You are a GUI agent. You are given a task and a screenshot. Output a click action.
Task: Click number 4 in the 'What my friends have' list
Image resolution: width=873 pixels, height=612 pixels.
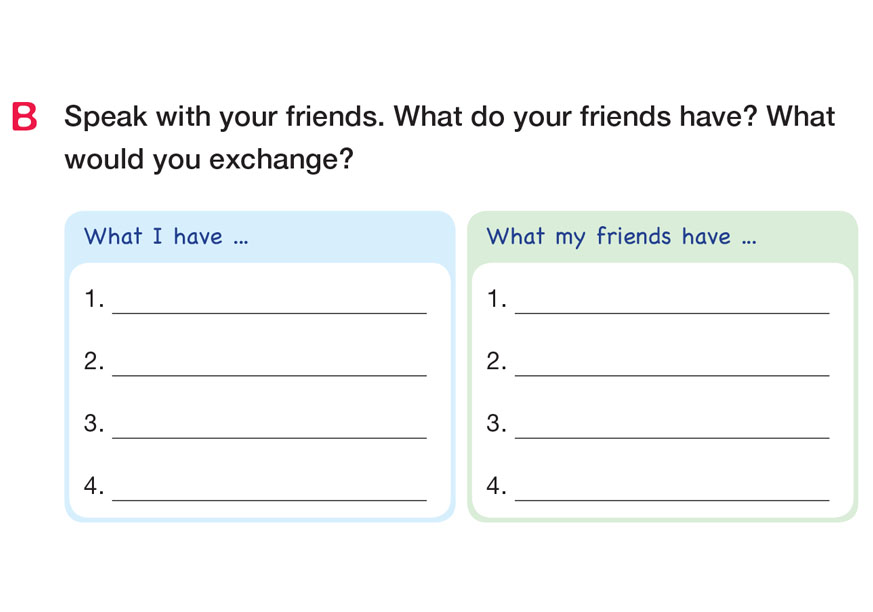point(495,486)
